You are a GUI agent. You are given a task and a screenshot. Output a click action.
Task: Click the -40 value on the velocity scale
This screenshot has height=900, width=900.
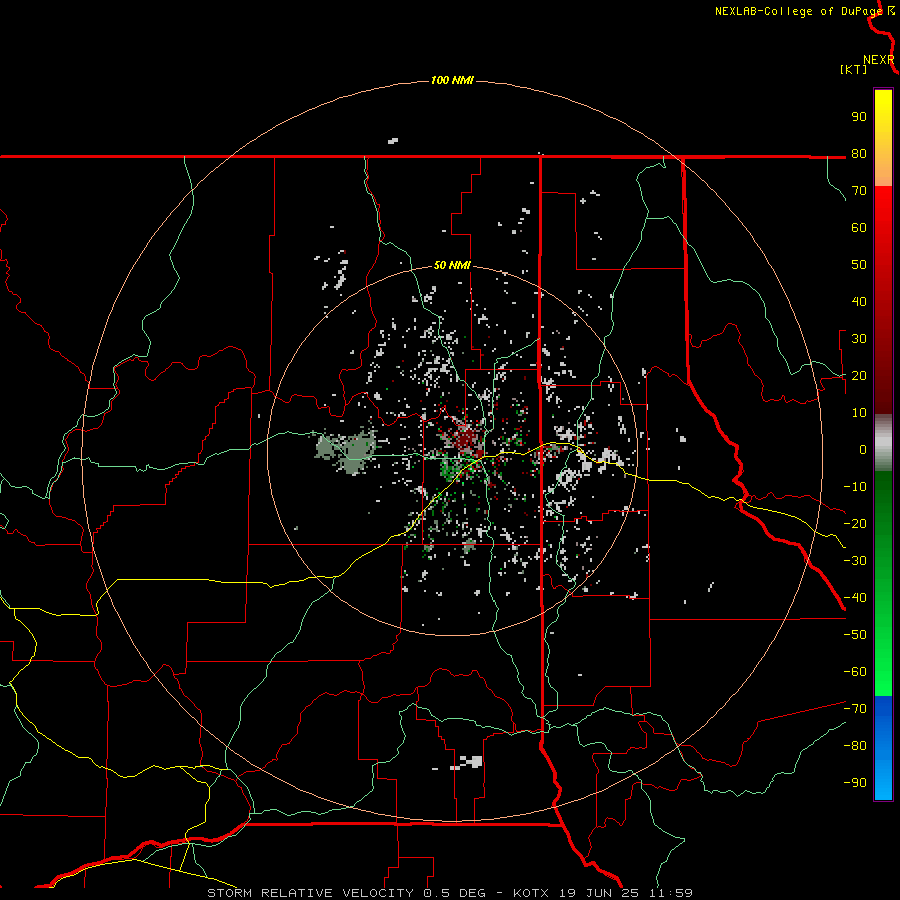pos(855,598)
